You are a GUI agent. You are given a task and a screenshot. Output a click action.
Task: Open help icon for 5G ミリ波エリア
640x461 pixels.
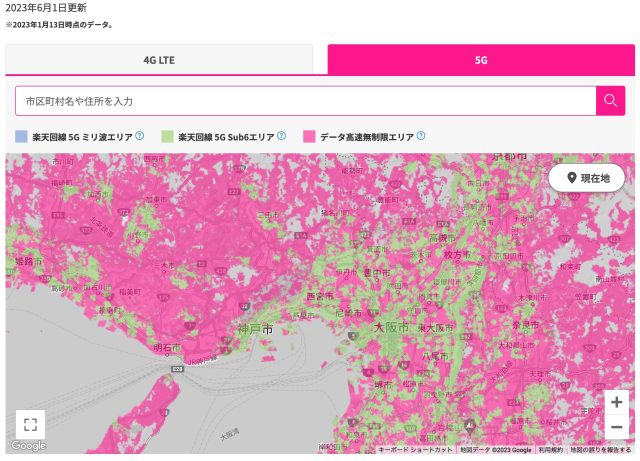pyautogui.click(x=140, y=136)
